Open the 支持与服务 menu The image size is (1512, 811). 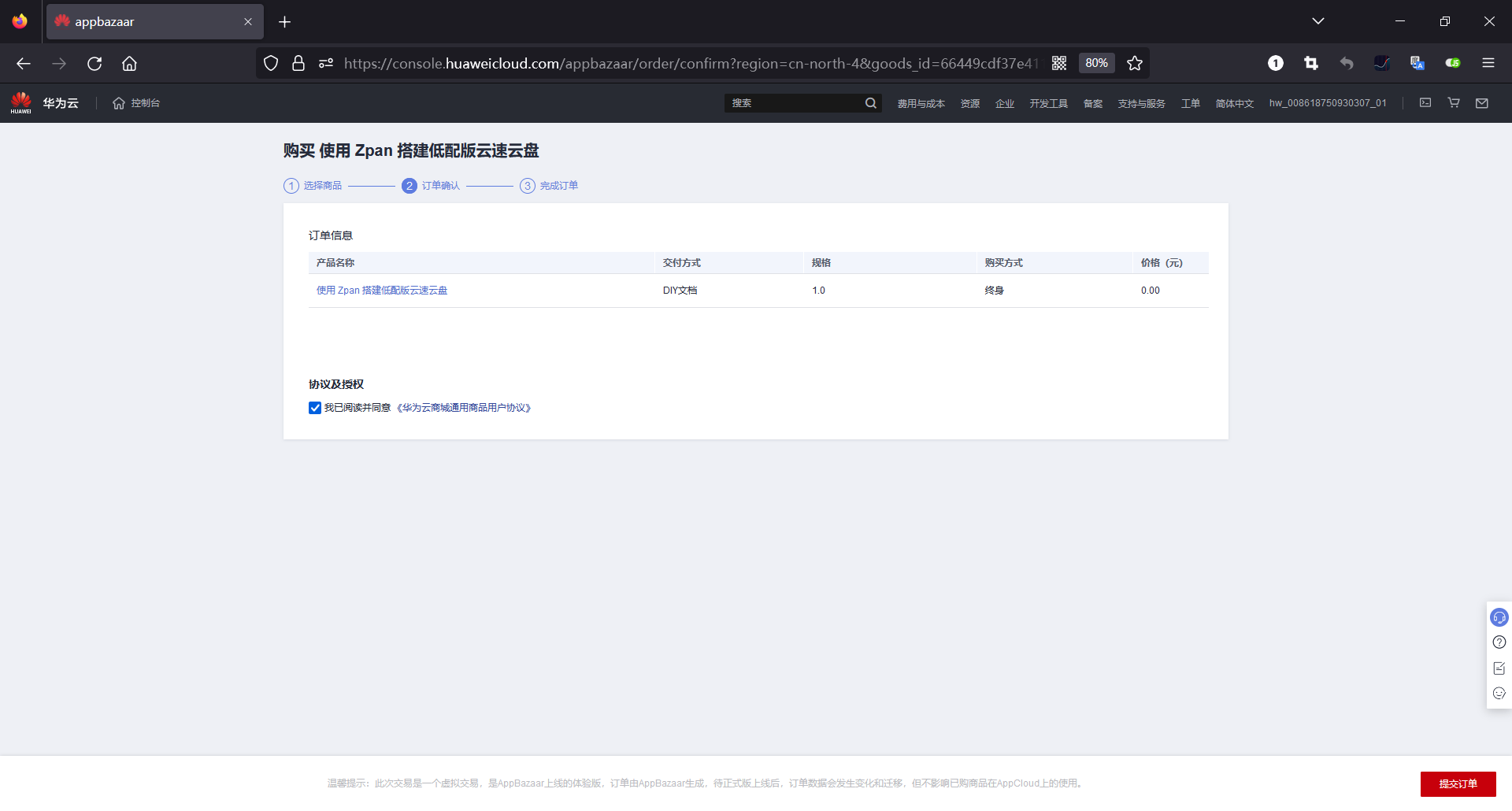pyautogui.click(x=1142, y=104)
